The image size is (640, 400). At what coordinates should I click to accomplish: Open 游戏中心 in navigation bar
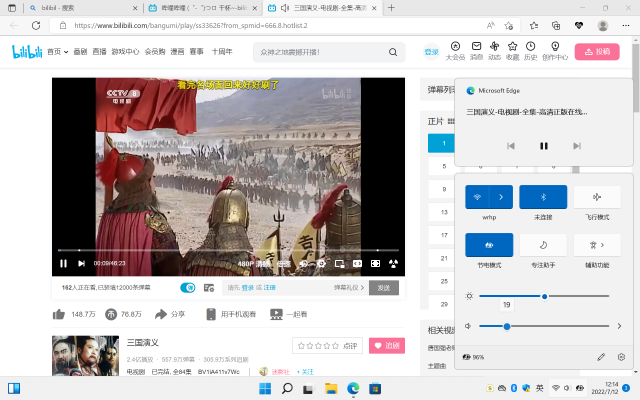tap(125, 52)
